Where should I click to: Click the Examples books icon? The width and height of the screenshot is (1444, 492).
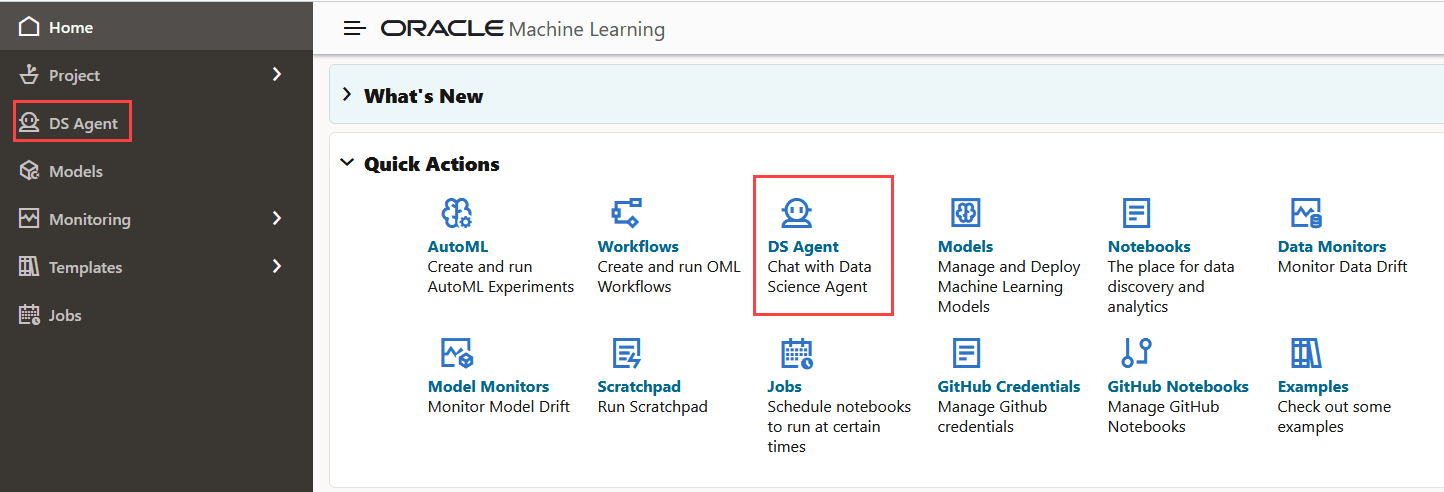pyautogui.click(x=1307, y=353)
